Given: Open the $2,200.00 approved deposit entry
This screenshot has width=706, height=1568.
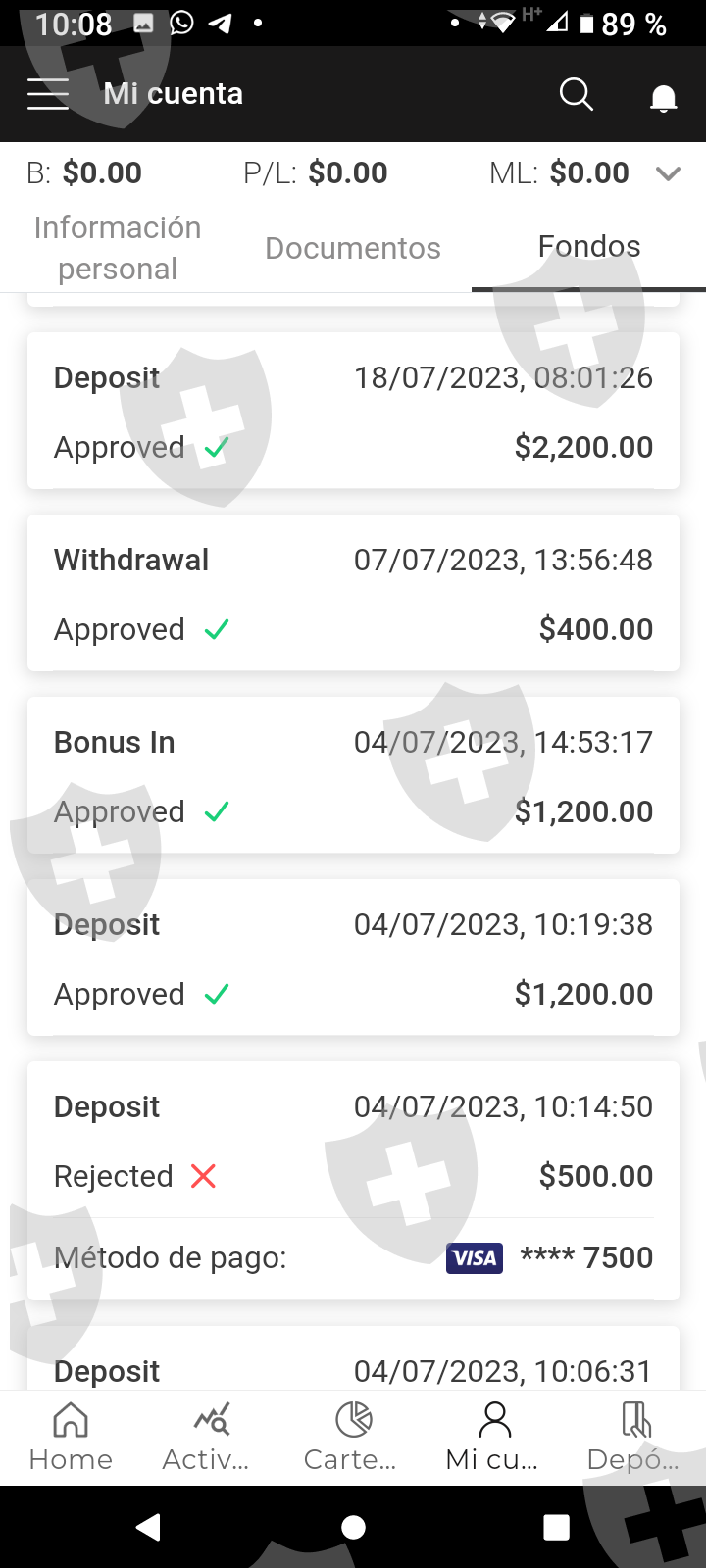Looking at the screenshot, I should [353, 411].
